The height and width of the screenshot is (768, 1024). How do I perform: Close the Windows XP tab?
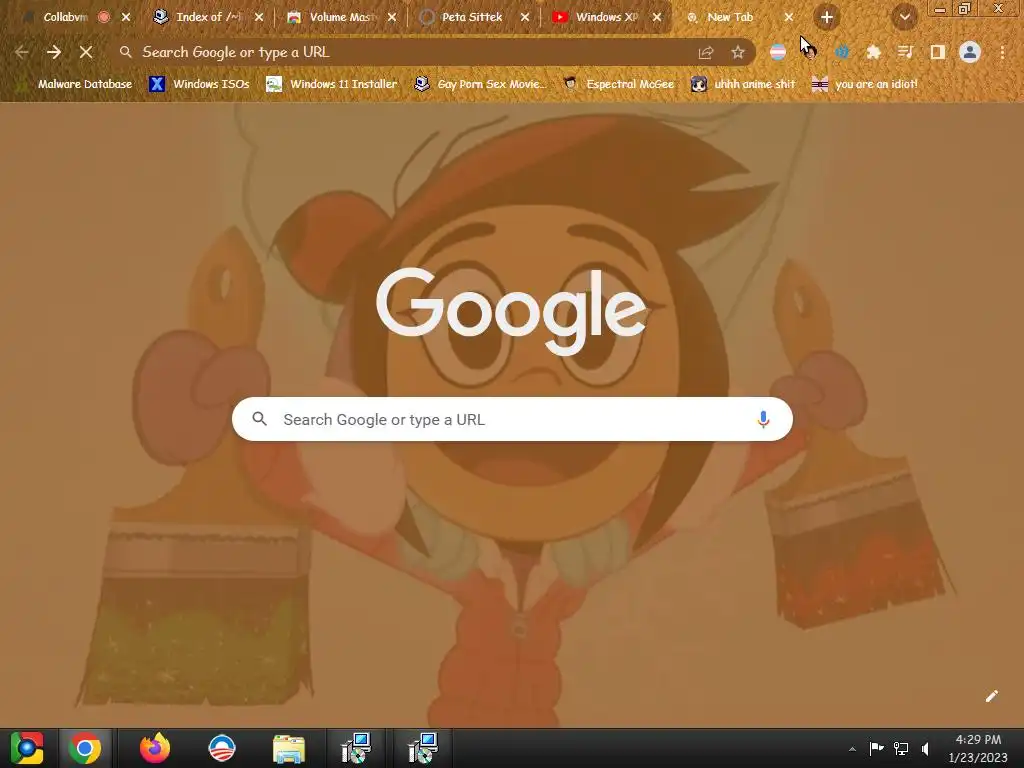pyautogui.click(x=657, y=18)
